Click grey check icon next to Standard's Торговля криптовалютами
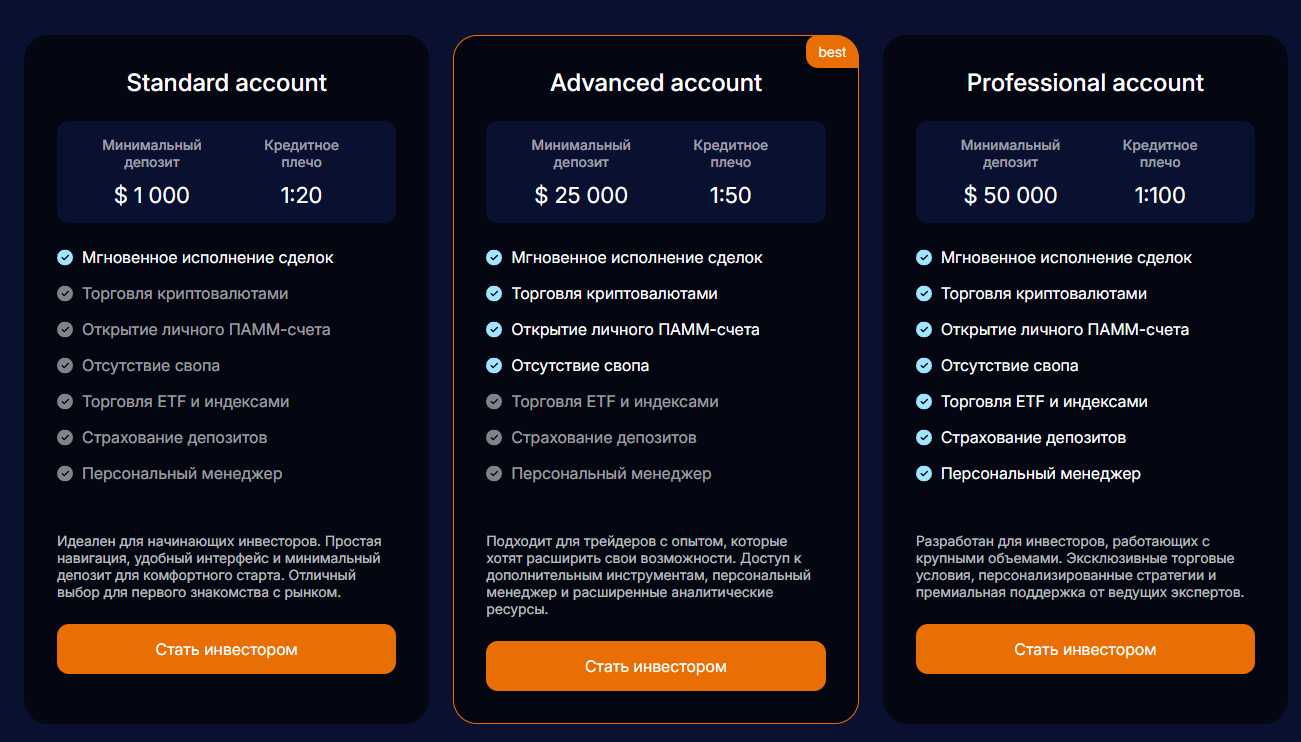The height and width of the screenshot is (742, 1301). click(x=65, y=294)
